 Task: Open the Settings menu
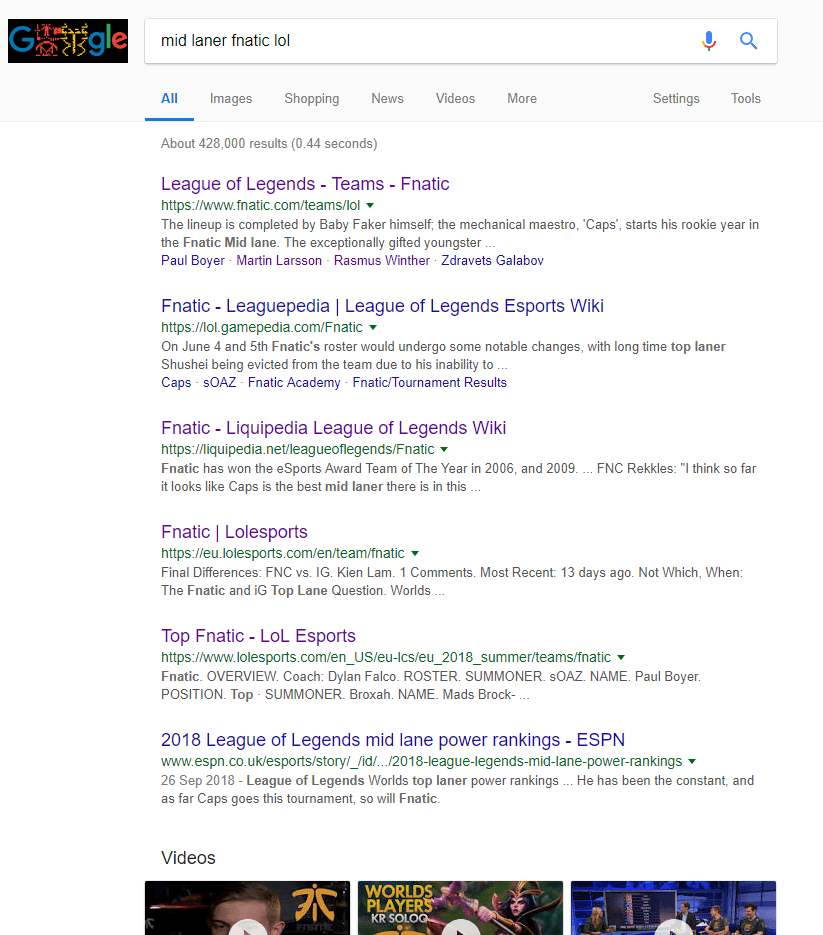coord(676,98)
